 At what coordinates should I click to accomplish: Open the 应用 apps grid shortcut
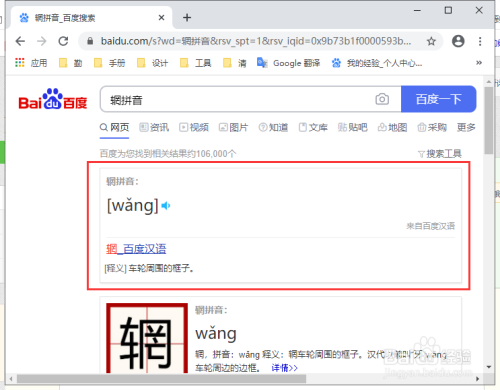tap(31, 63)
